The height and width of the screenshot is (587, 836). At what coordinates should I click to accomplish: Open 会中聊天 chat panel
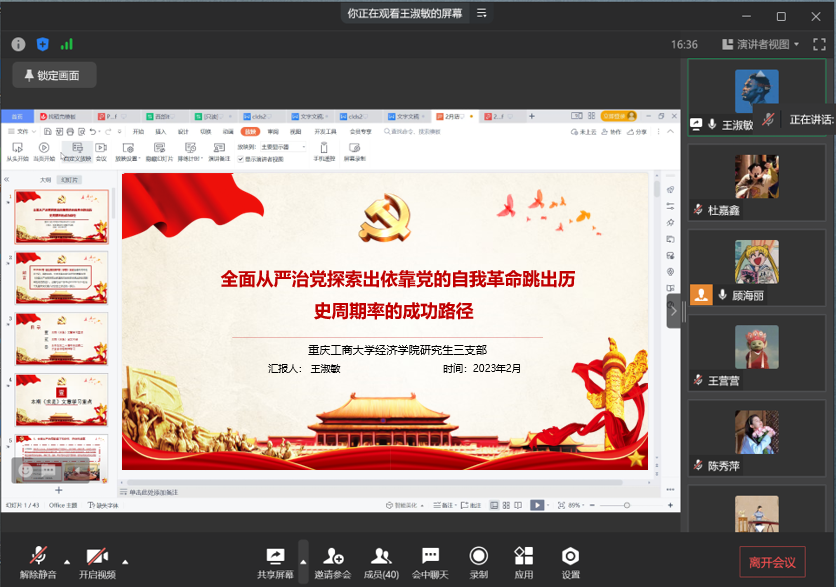click(x=430, y=561)
